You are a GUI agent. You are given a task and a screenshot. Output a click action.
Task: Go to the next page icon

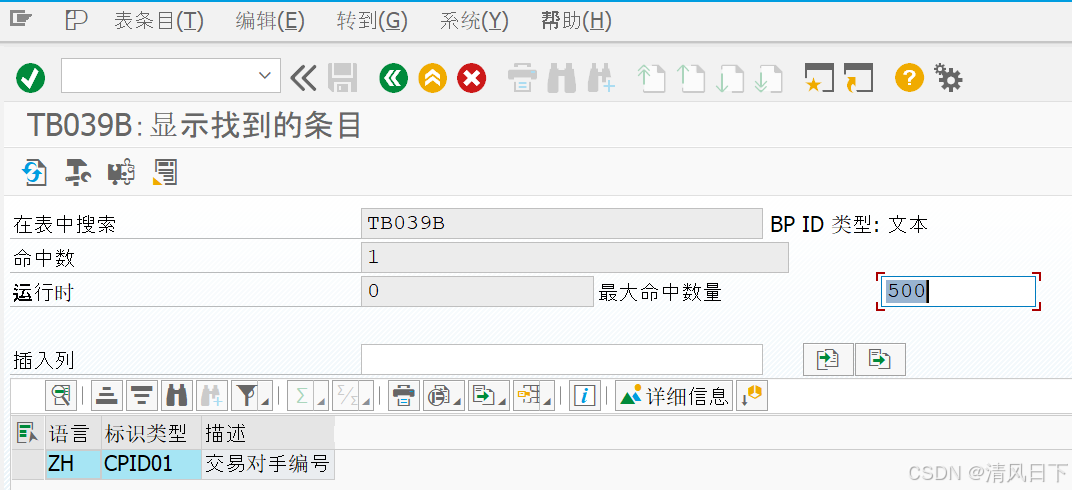tap(729, 78)
